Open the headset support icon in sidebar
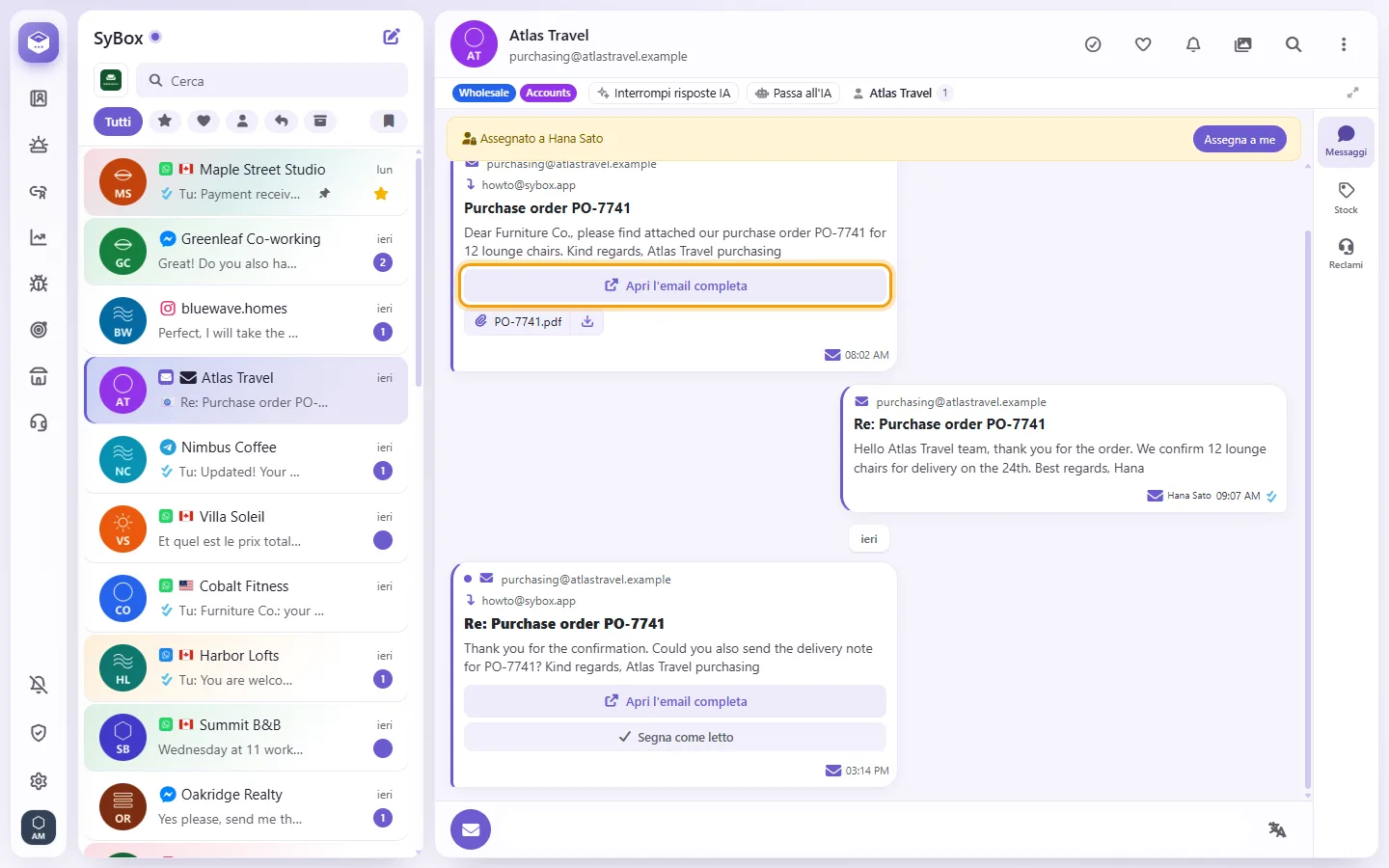The height and width of the screenshot is (868, 1389). (39, 422)
